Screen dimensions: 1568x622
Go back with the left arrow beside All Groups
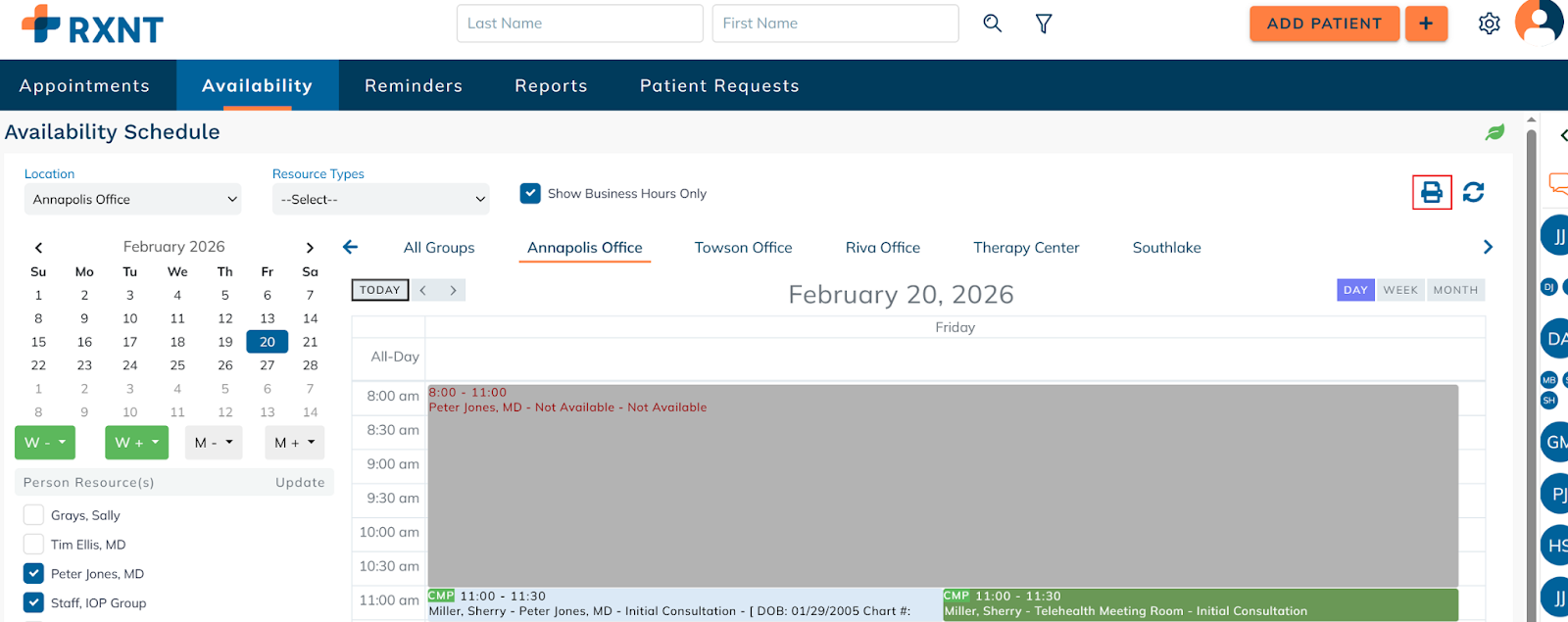[351, 248]
